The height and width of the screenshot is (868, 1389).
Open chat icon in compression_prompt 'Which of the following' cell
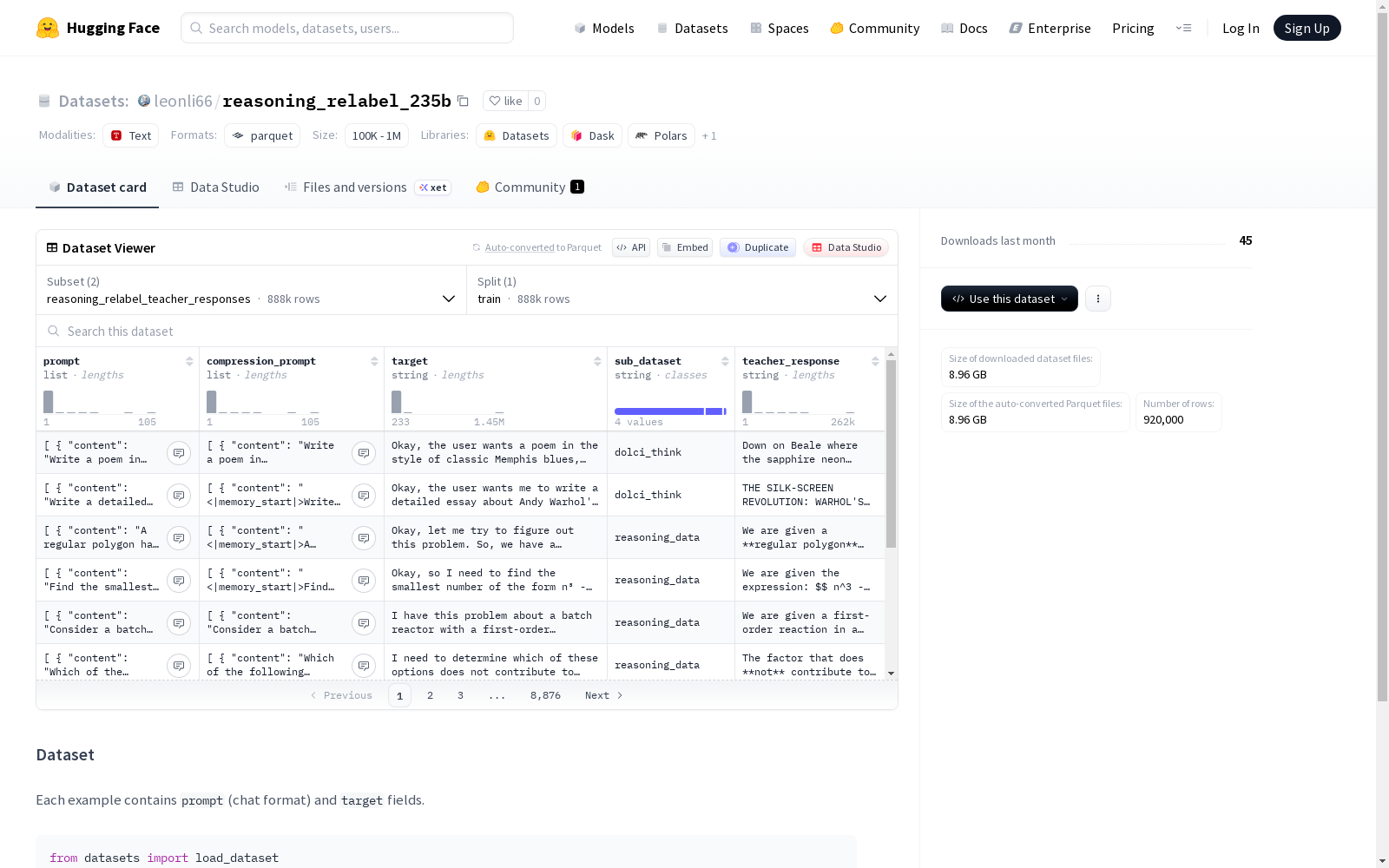pos(364,666)
